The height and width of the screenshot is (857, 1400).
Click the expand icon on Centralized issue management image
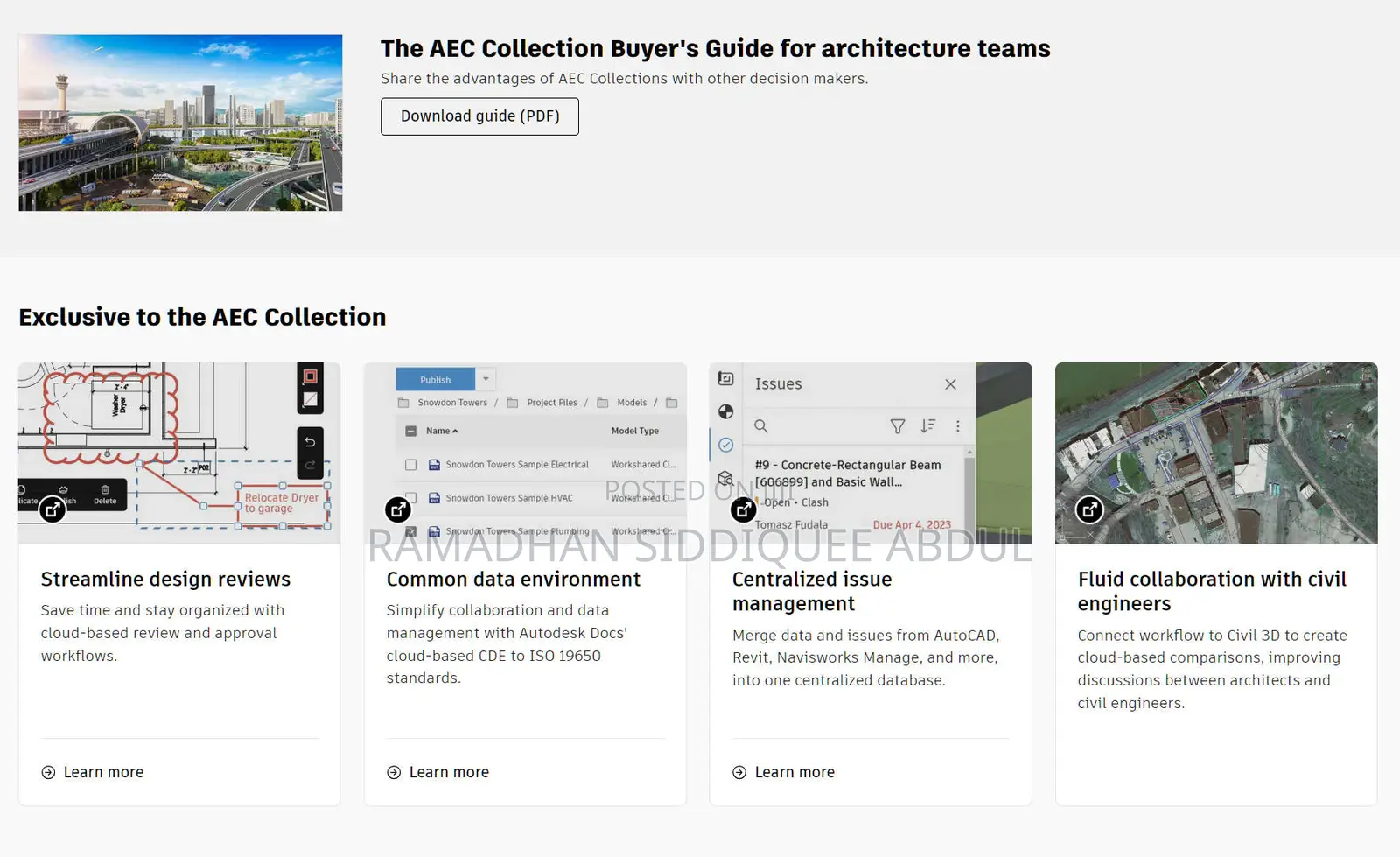[x=743, y=509]
